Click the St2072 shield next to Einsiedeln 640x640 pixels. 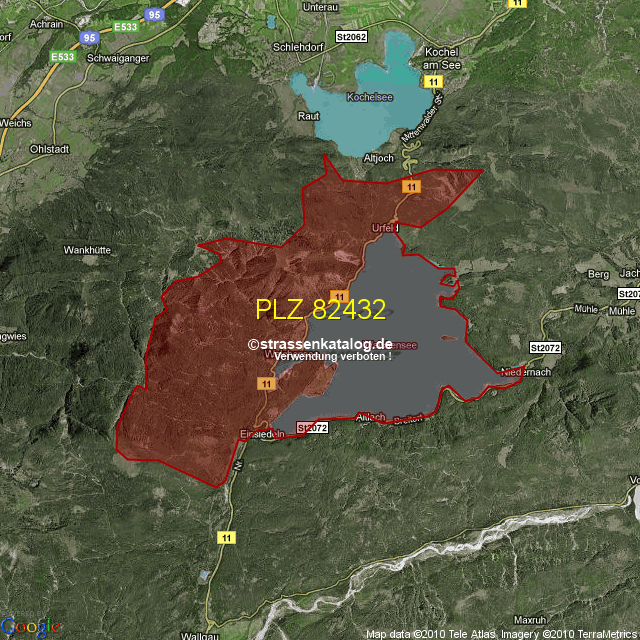pyautogui.click(x=312, y=428)
